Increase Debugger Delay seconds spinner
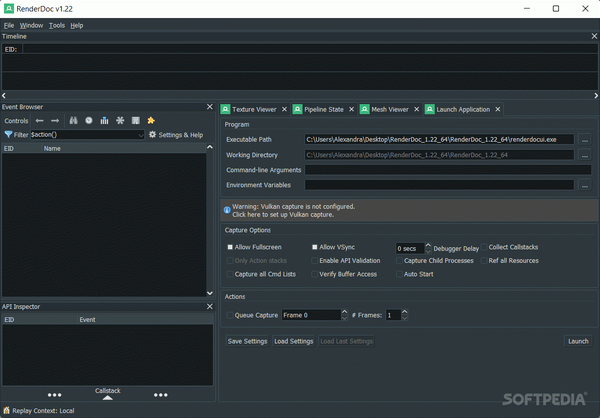Screen dimensions: 600x418 [x=428, y=245]
